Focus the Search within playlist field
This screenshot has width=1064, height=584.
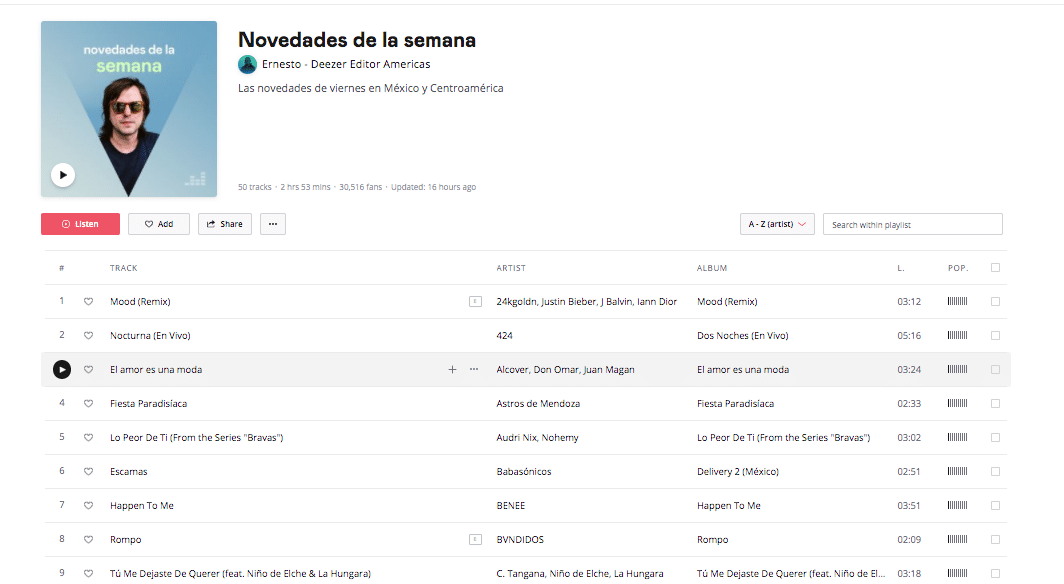[912, 225]
